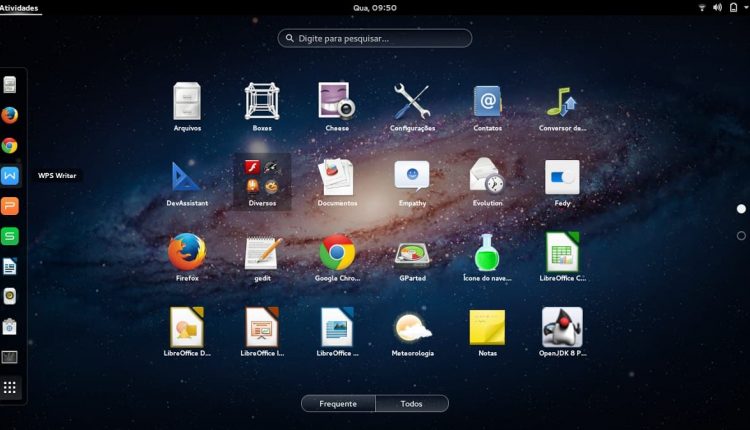The image size is (750, 430).
Task: Launch the Fedy app
Action: pyautogui.click(x=562, y=176)
